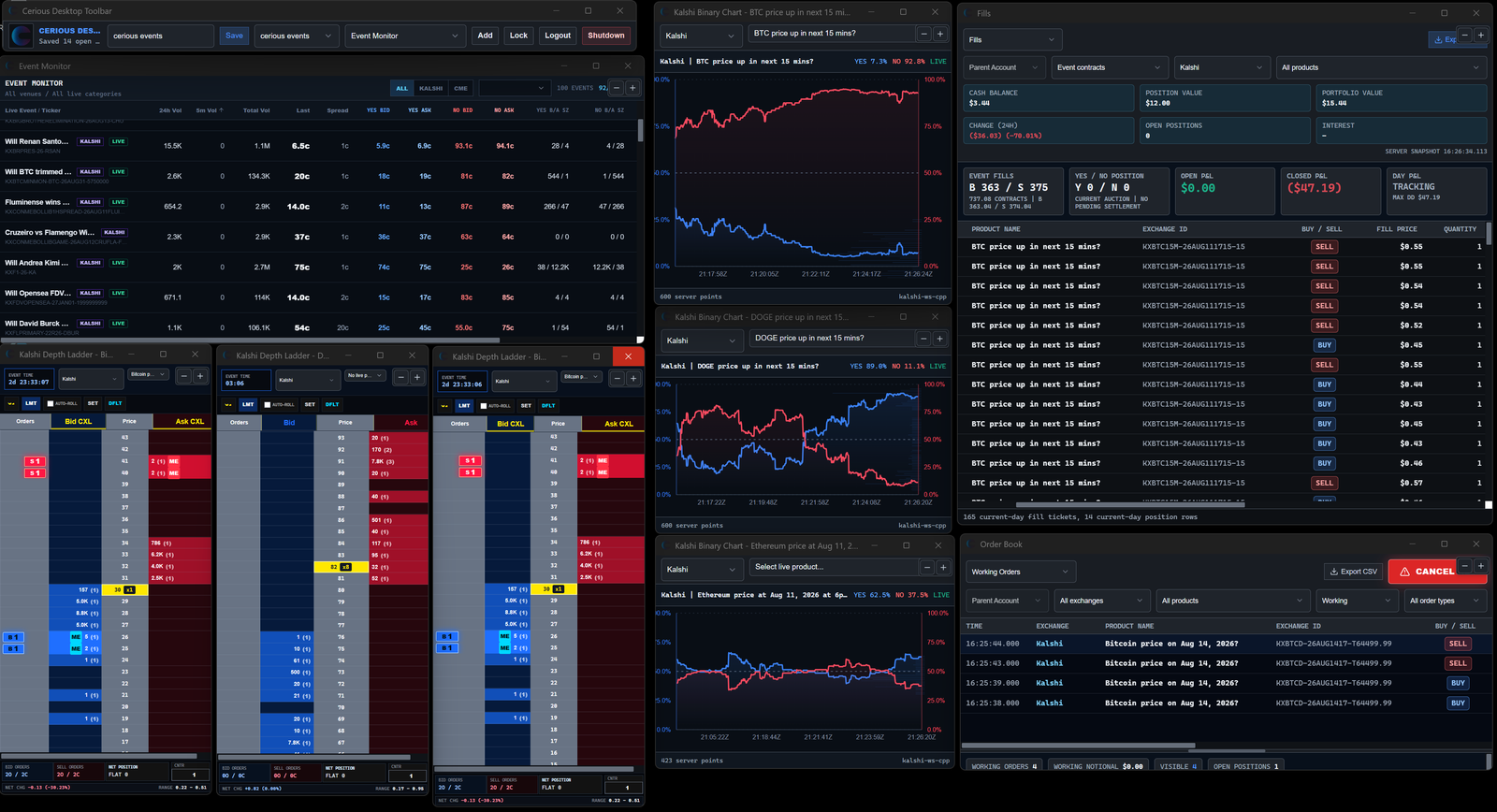1497x812 pixels.
Task: Select CME venue tab in Event Monitor
Action: (x=461, y=88)
